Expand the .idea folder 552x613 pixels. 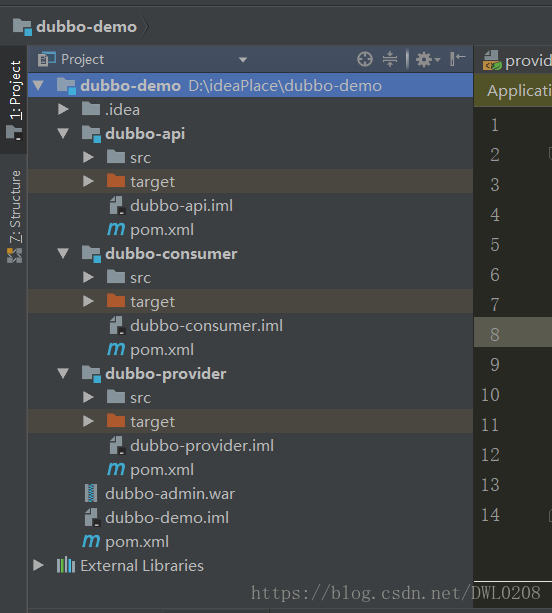point(63,109)
